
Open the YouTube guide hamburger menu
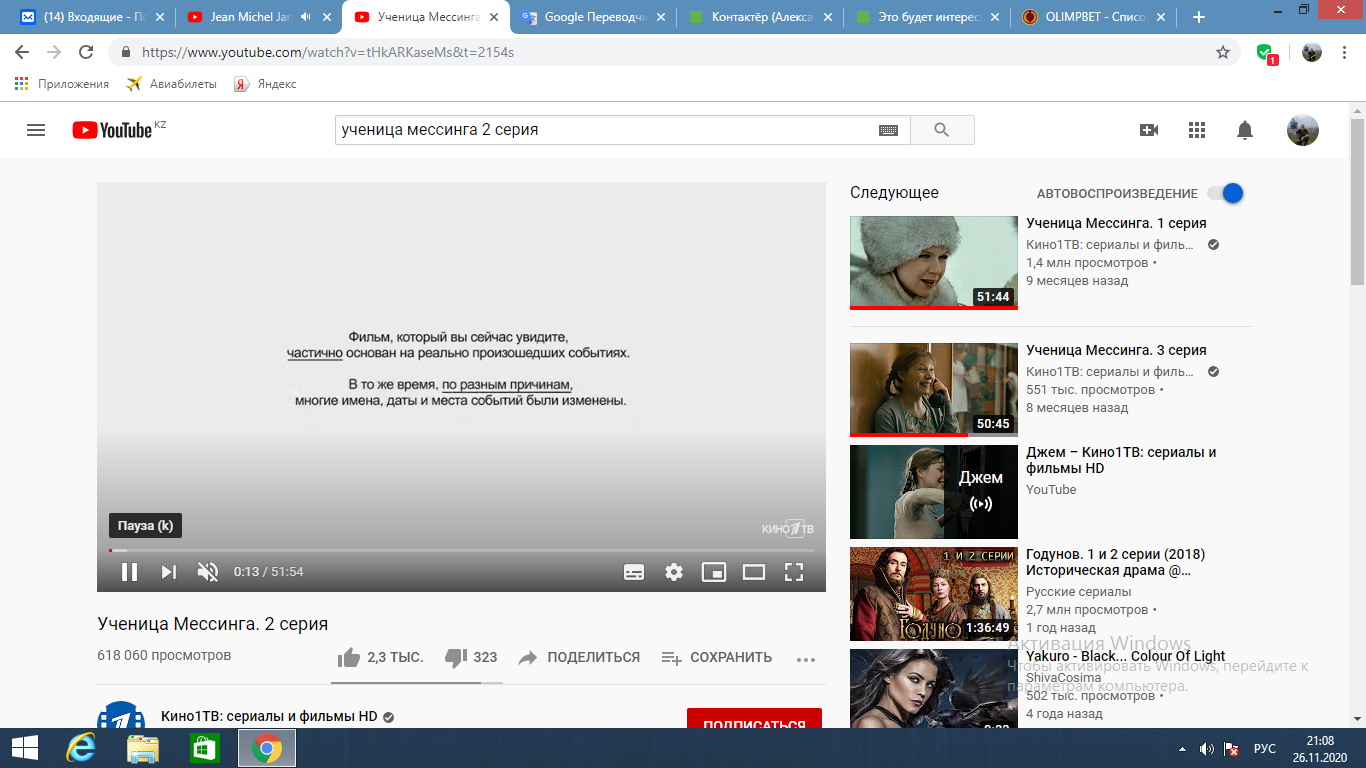36,130
